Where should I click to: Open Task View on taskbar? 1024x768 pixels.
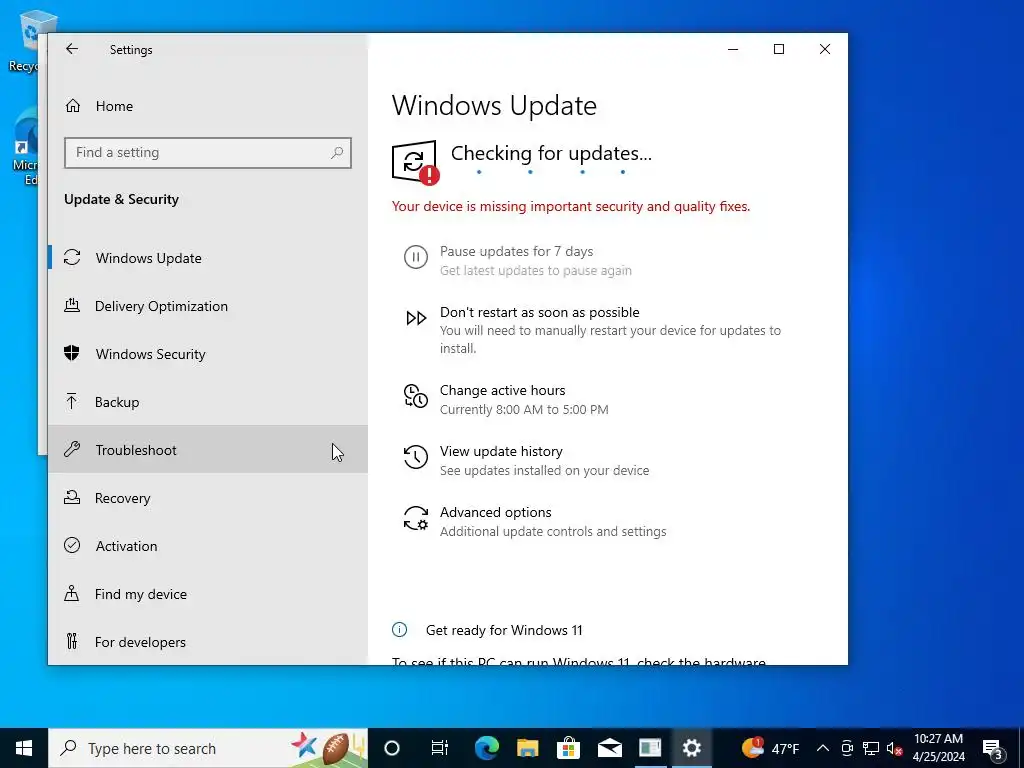click(440, 748)
